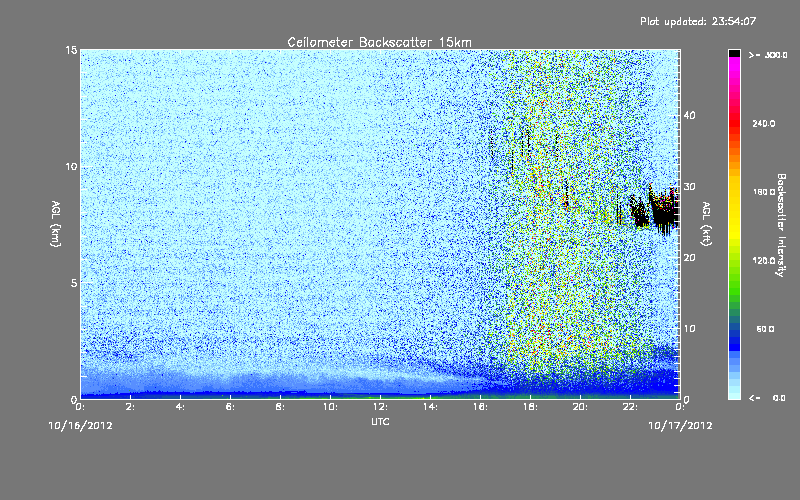
Task: Click the '6:' hour label on UTC axis
Action: pyautogui.click(x=231, y=407)
